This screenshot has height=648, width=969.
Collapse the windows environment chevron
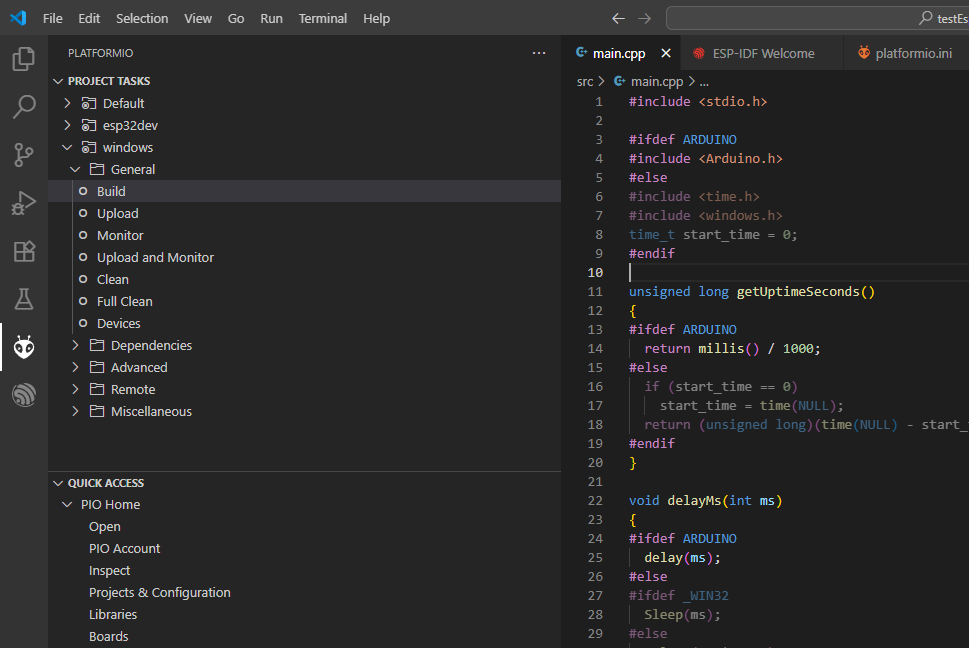(67, 147)
